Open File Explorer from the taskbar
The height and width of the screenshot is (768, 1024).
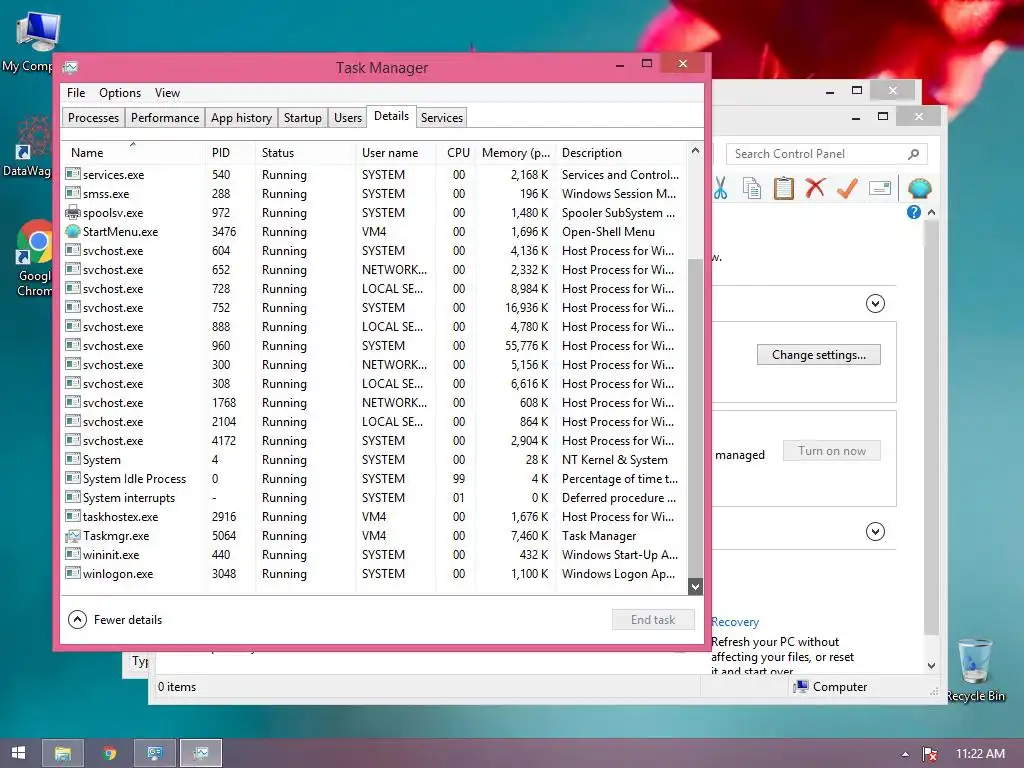coord(63,753)
